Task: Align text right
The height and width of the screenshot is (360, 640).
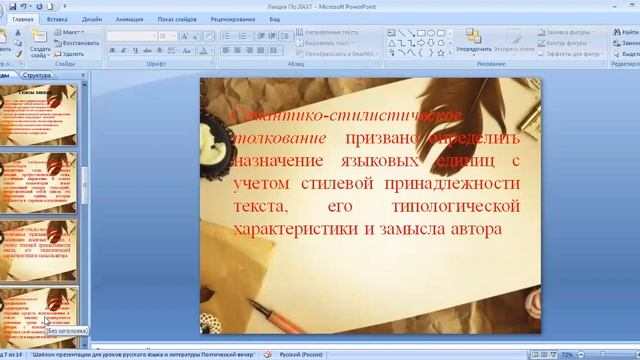Action: [x=249, y=51]
